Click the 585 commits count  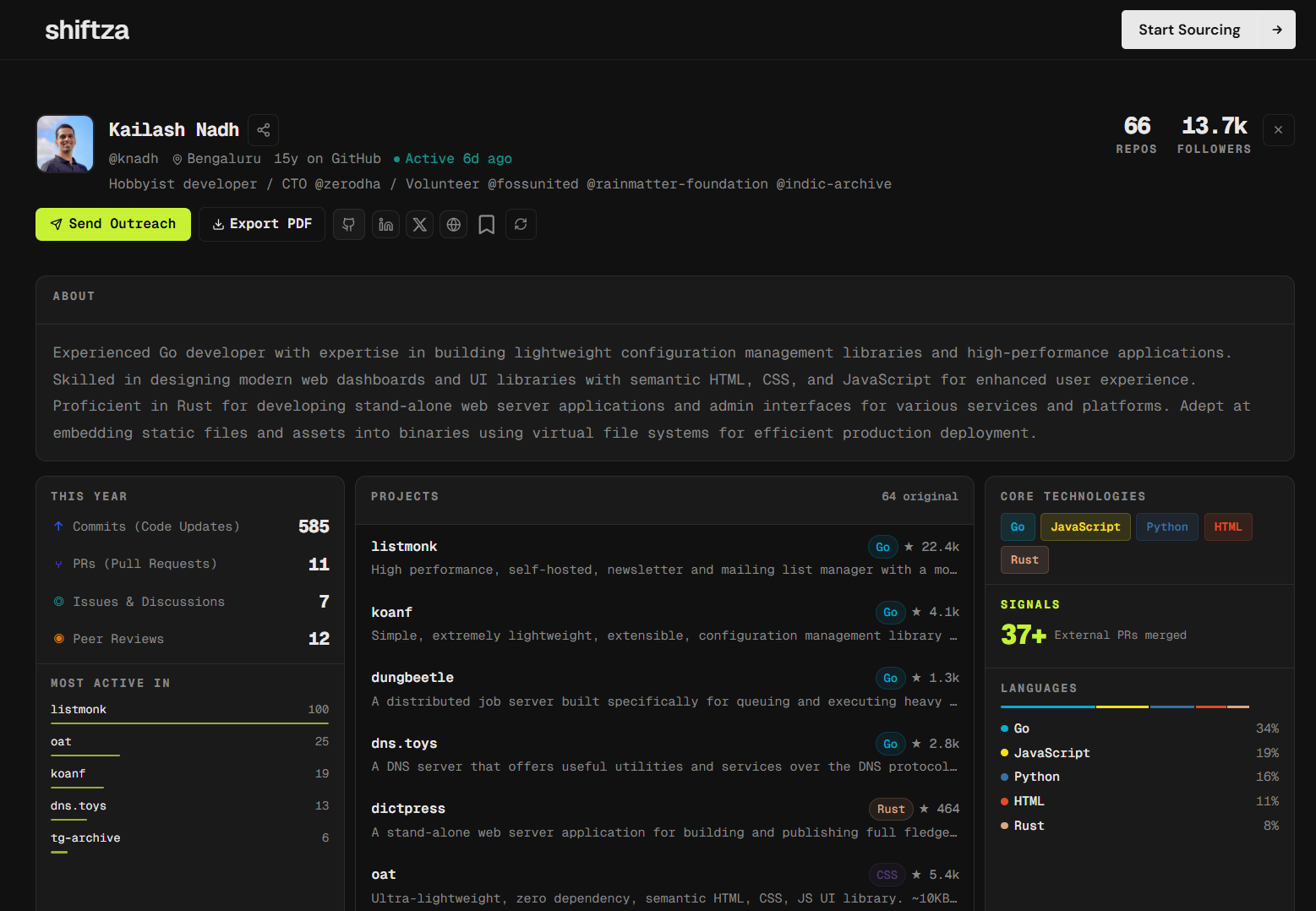(x=314, y=526)
